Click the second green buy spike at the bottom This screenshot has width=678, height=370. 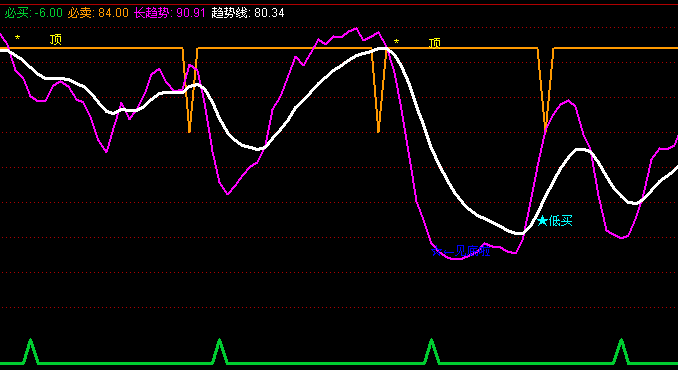pyautogui.click(x=220, y=351)
